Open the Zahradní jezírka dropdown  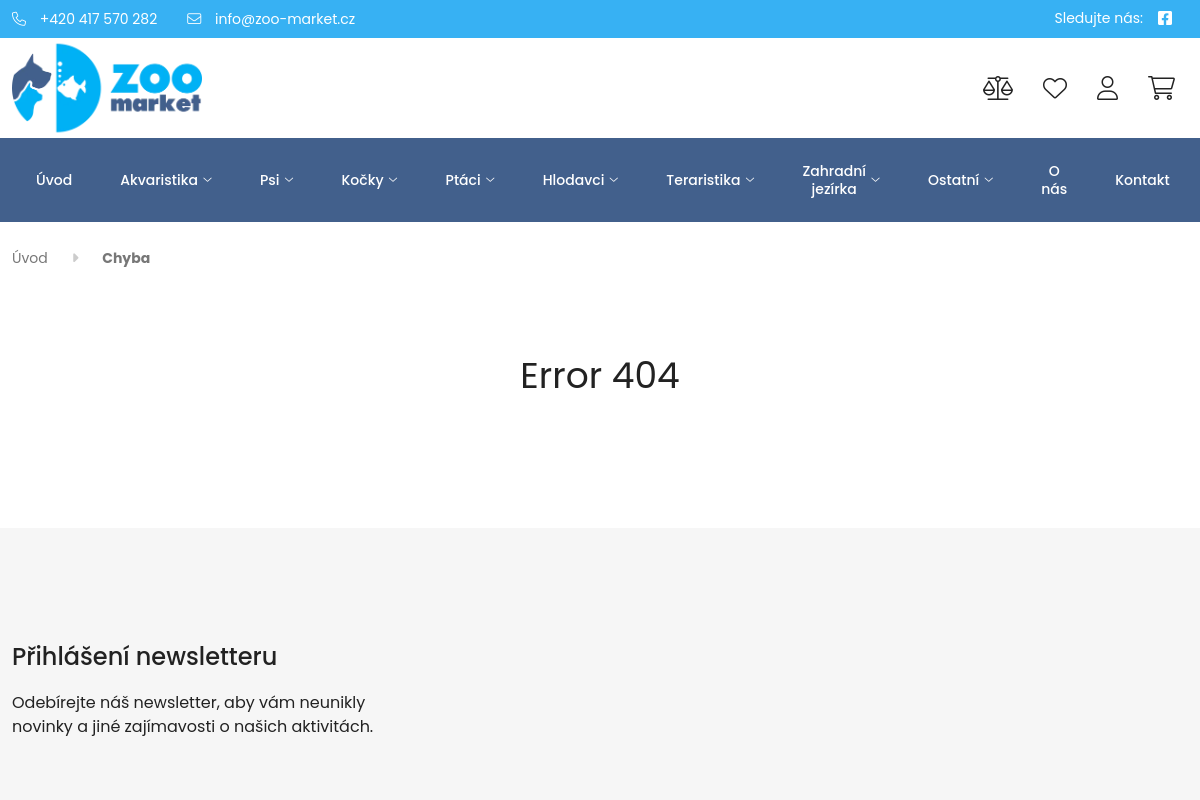pos(840,180)
